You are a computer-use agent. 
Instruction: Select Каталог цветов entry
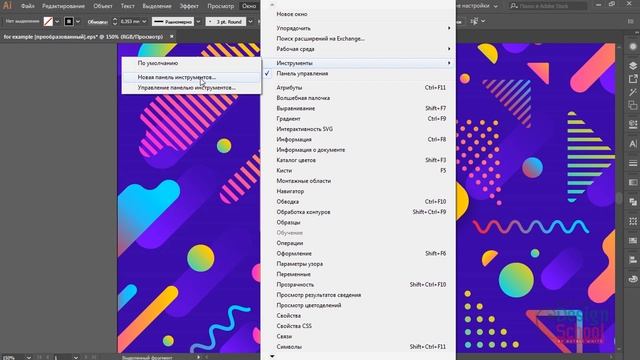[358, 160]
